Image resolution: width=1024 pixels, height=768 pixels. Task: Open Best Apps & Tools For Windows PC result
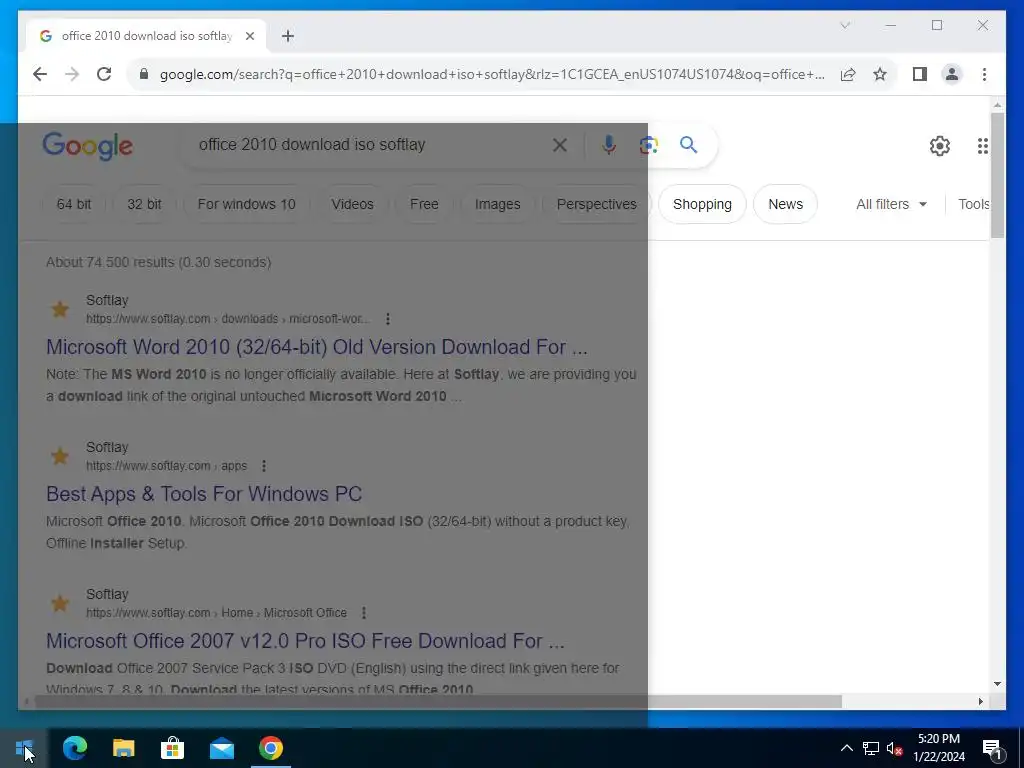coord(204,494)
